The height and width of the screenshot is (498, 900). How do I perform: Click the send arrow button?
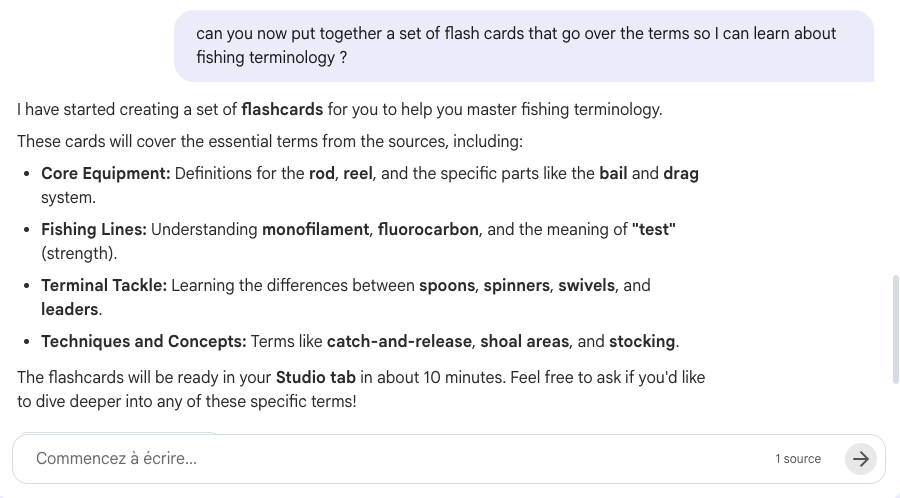point(860,459)
